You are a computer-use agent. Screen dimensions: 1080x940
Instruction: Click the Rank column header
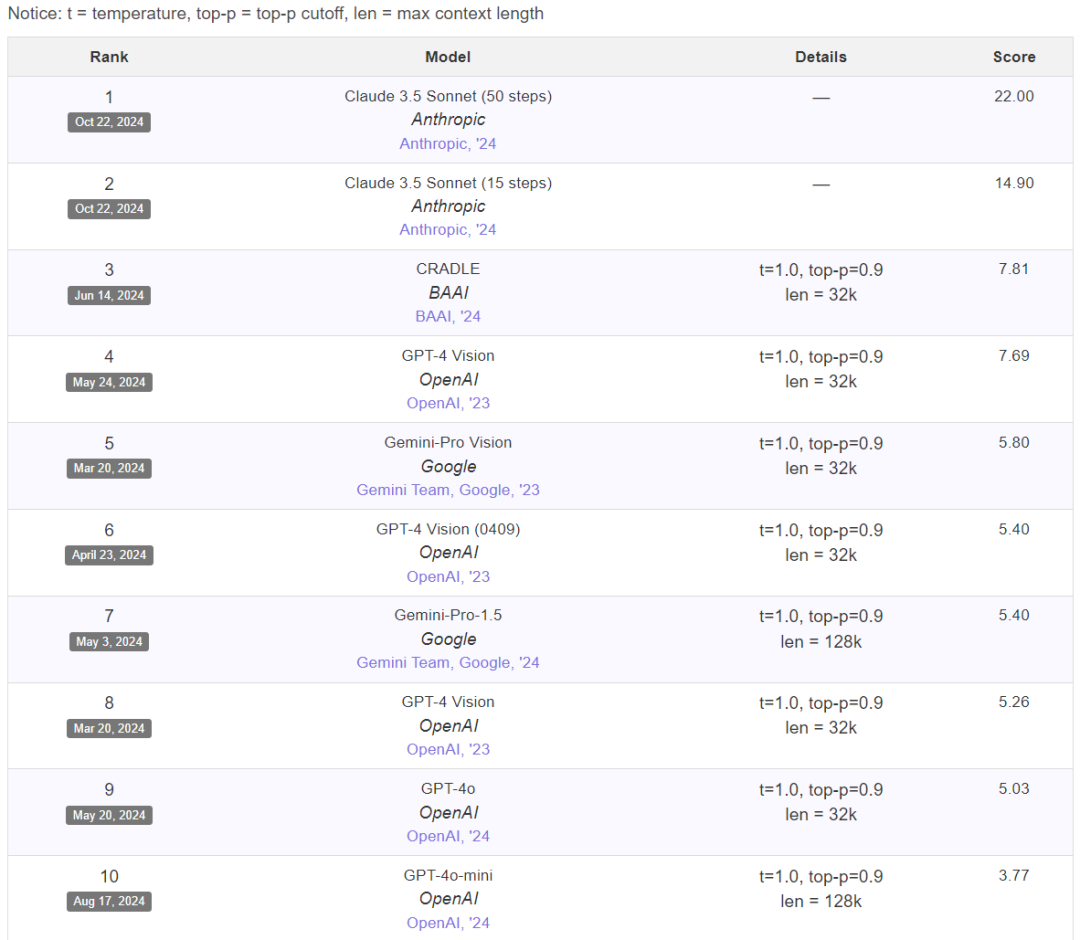pos(109,57)
